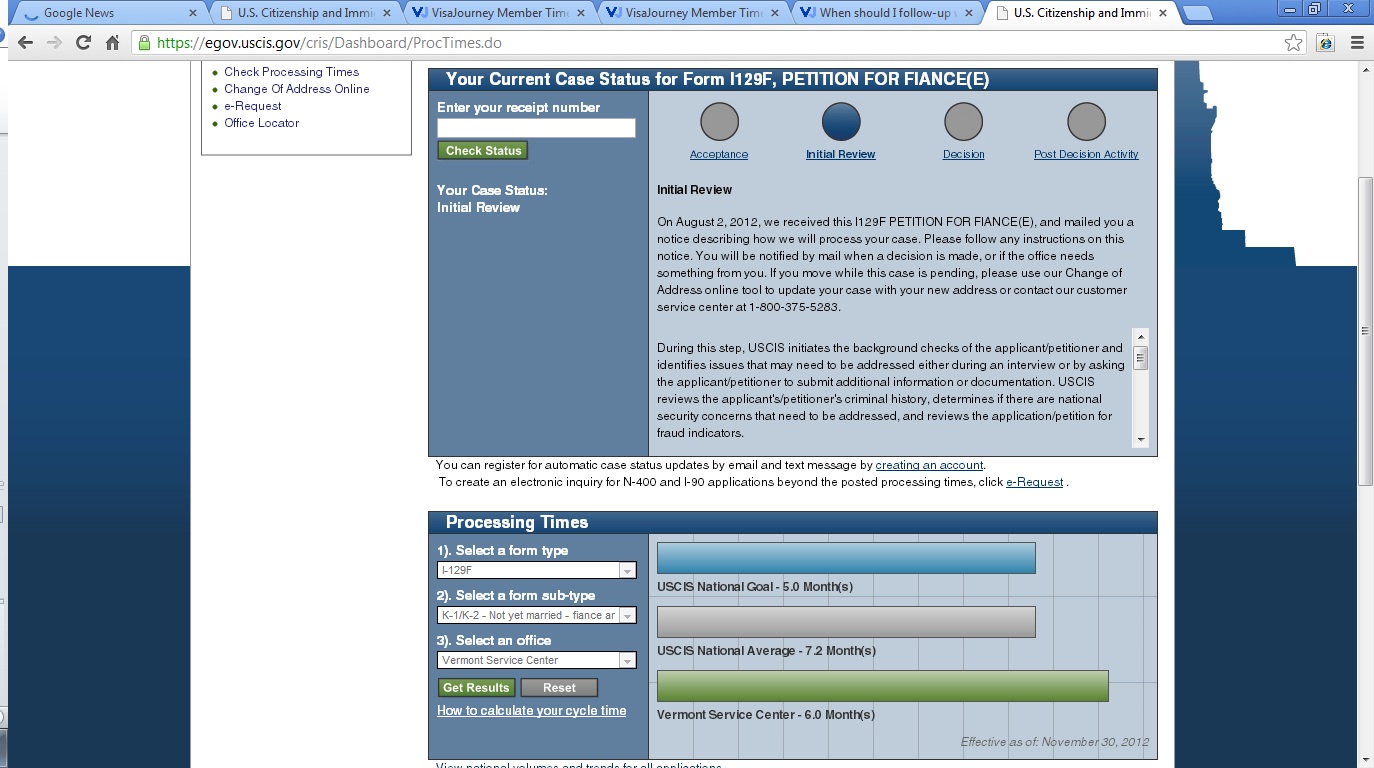Click 'USCIS National Average - 7.2 Month(s)' label

tap(766, 651)
